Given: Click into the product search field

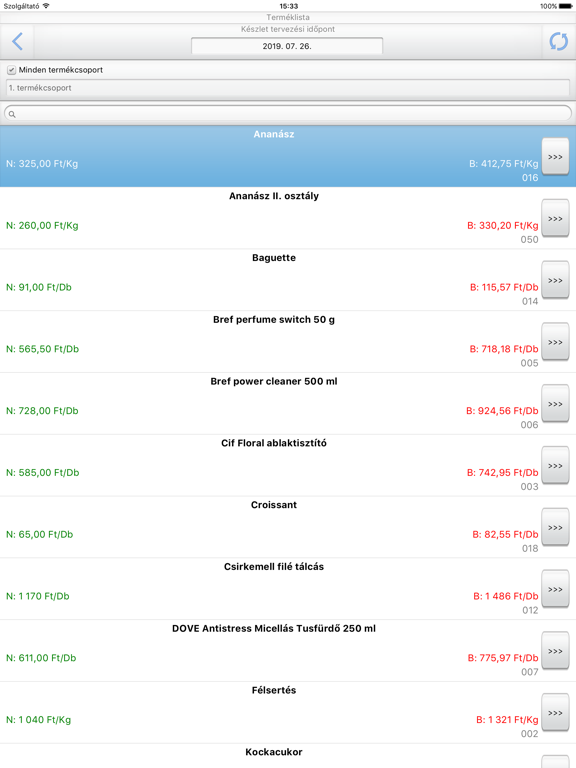Looking at the screenshot, I should [x=288, y=114].
